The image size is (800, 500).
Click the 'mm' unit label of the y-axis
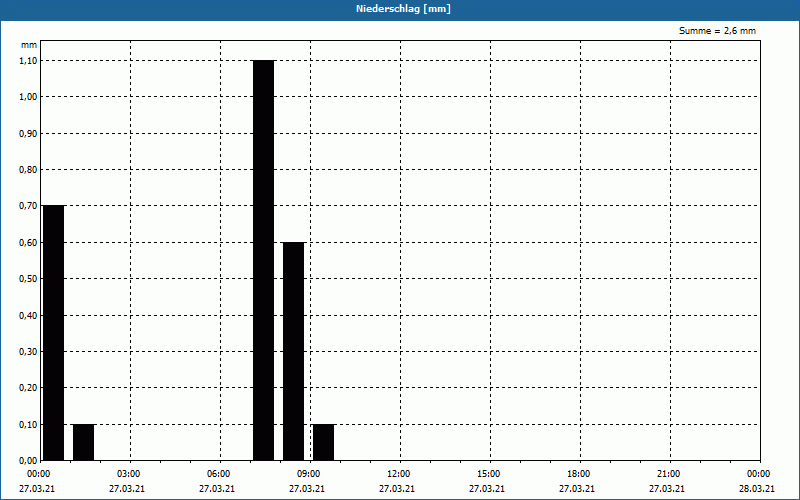[29, 45]
